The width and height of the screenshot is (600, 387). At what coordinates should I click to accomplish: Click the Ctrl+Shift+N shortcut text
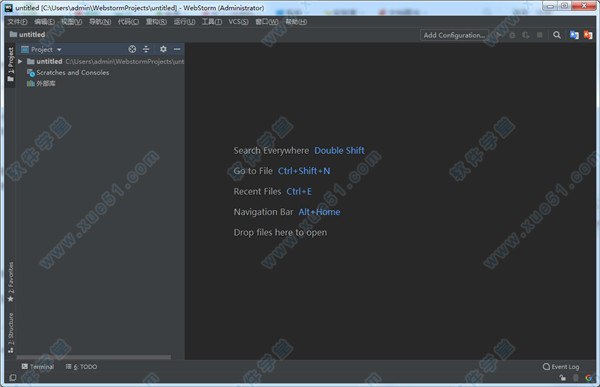coord(304,171)
